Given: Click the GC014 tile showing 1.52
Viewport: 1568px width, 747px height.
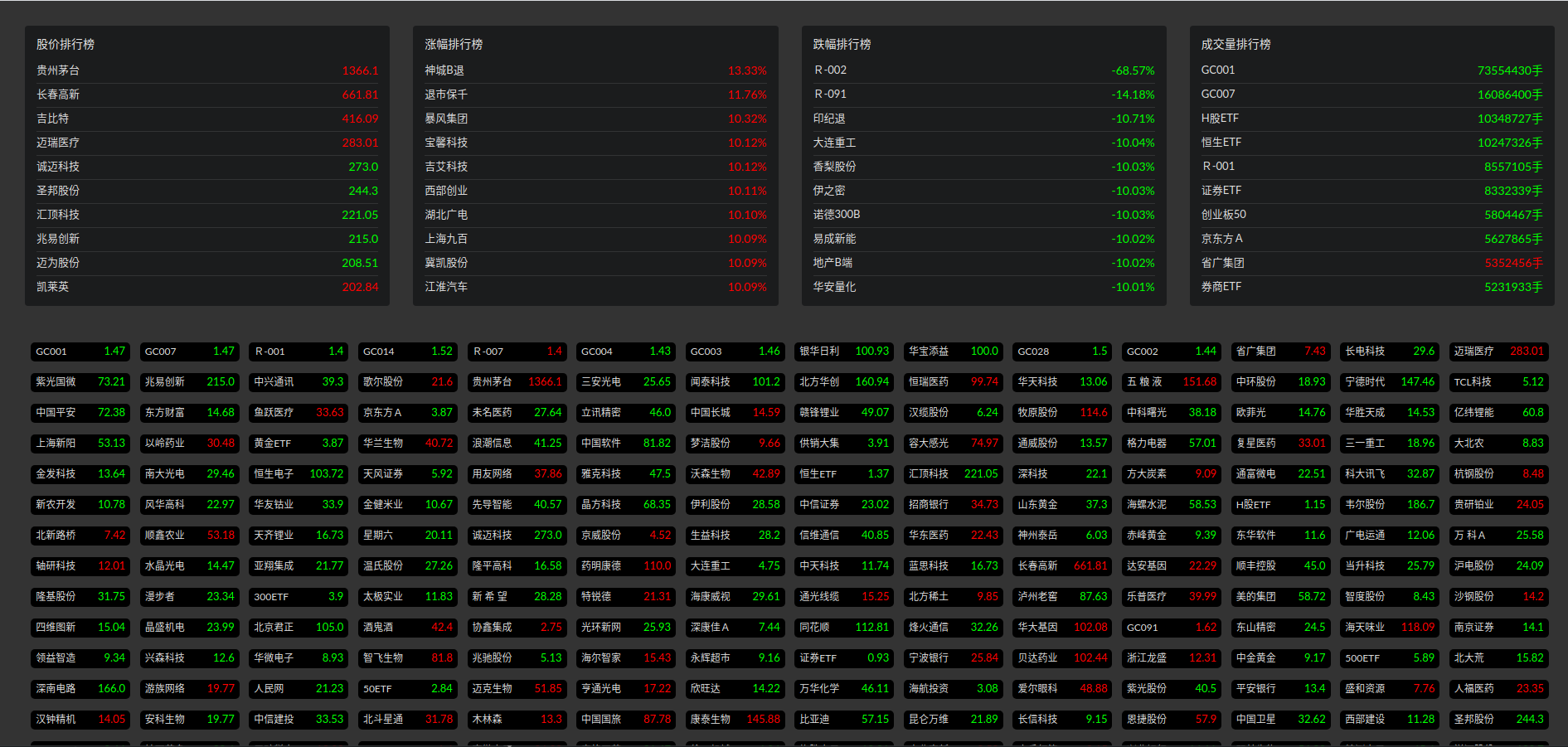Looking at the screenshot, I should 408,352.
